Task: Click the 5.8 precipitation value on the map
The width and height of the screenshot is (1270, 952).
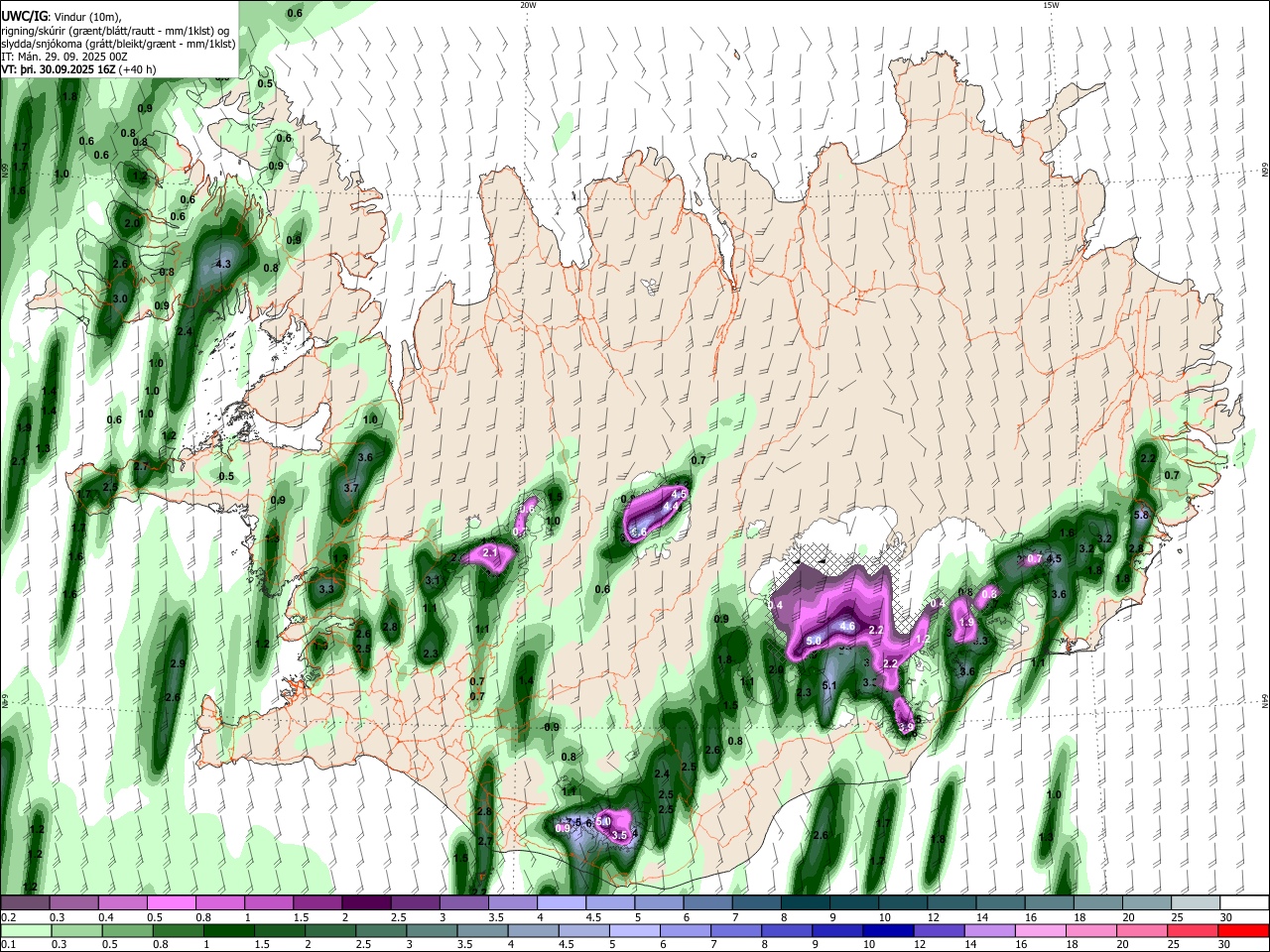Action: pos(1141,516)
